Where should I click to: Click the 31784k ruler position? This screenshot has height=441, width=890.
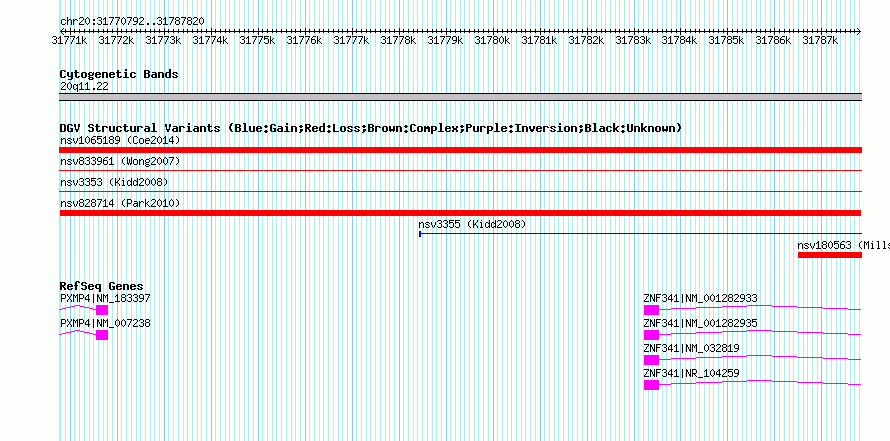pyautogui.click(x=681, y=40)
